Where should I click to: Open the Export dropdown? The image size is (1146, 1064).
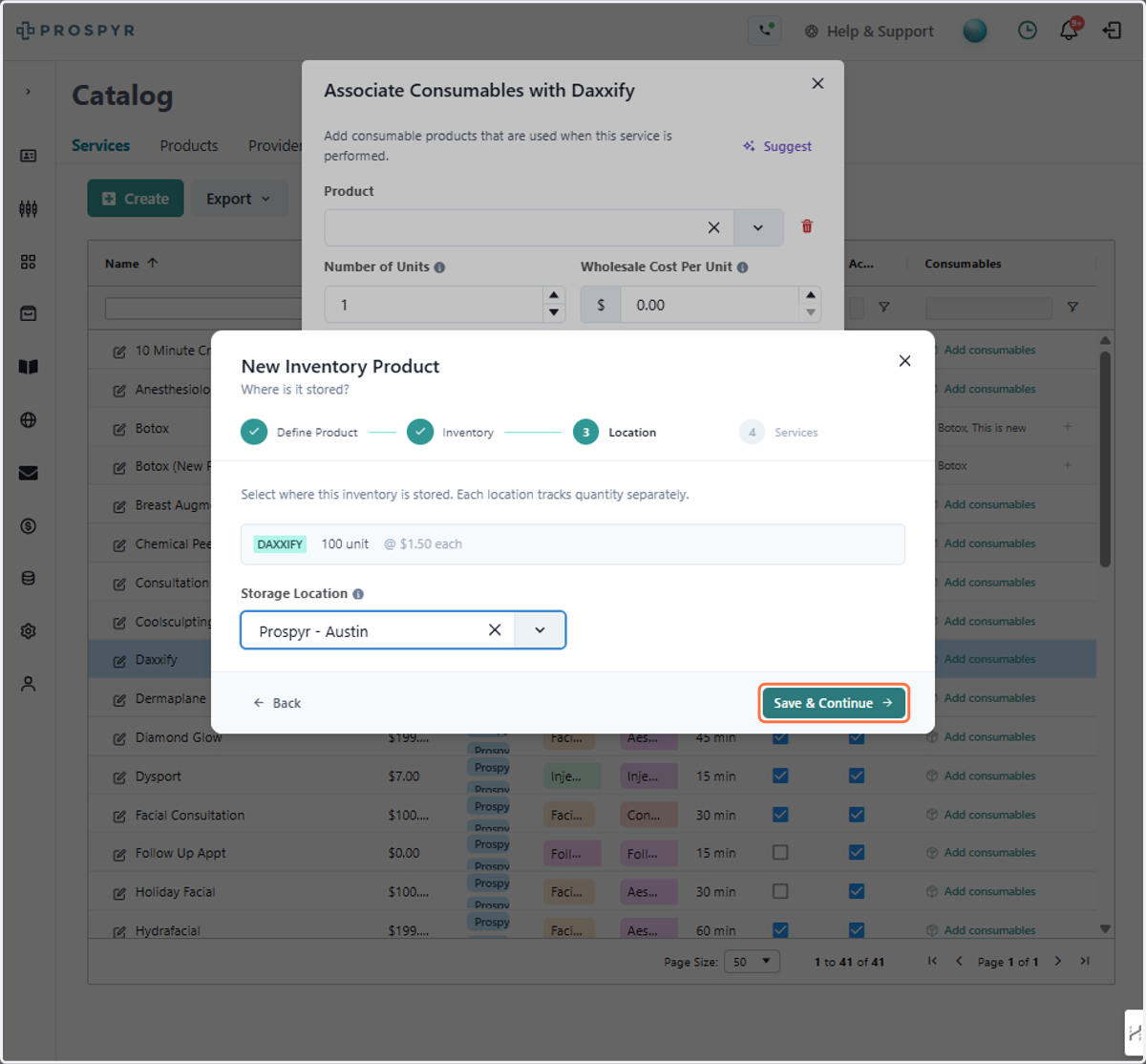tap(239, 199)
